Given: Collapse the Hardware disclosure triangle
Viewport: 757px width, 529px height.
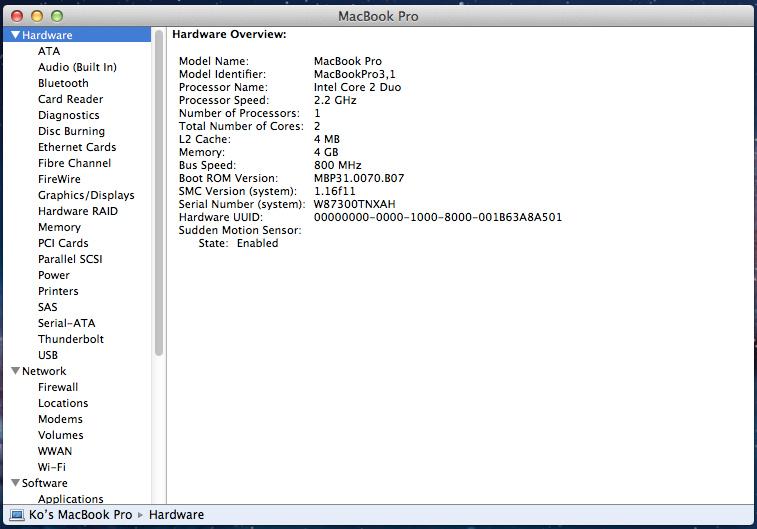Looking at the screenshot, I should point(15,35).
